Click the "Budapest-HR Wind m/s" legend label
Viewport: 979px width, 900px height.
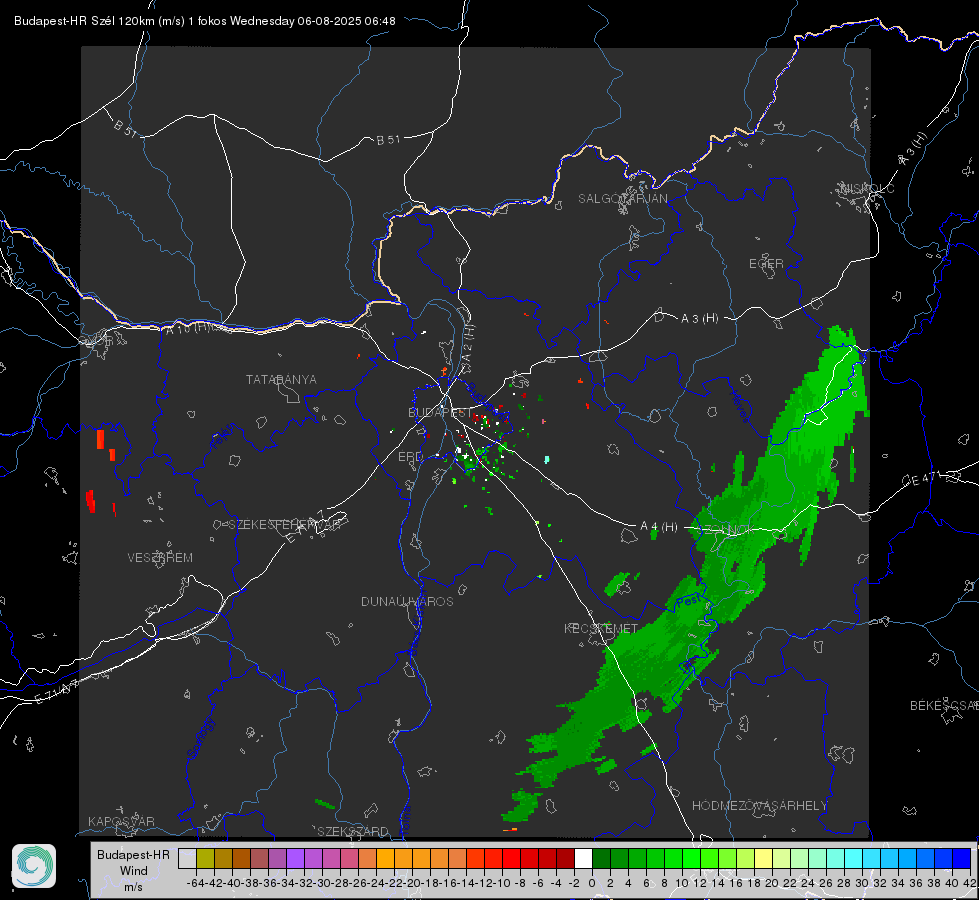pos(133,870)
